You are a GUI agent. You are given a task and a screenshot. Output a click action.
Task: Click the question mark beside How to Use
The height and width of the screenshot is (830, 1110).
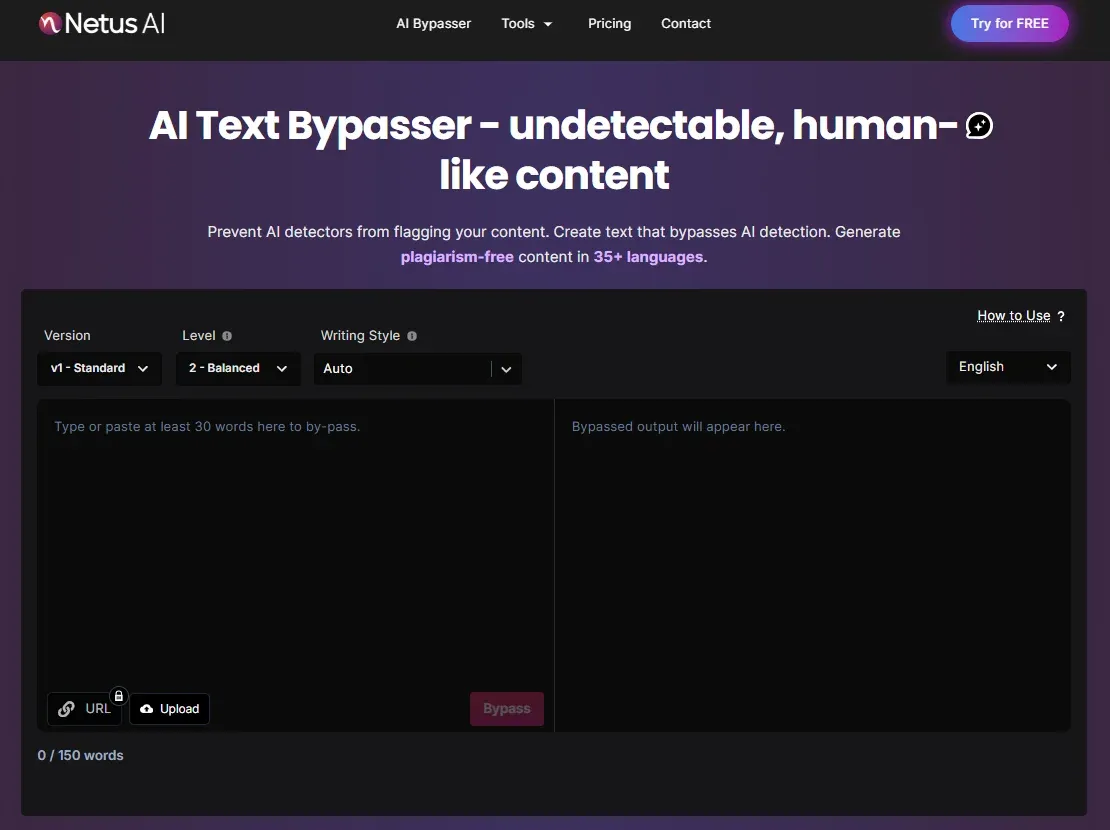[x=1060, y=316]
